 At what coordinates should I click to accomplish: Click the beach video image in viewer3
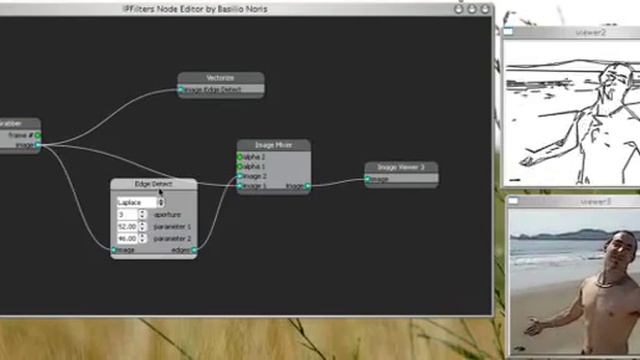tap(575, 281)
